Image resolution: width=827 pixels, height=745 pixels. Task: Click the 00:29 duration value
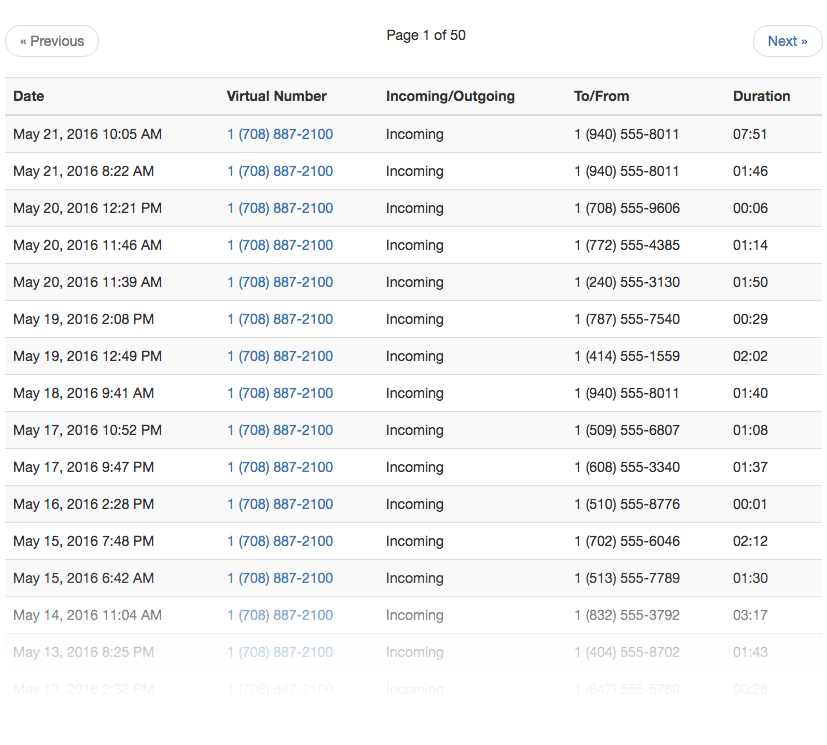coord(750,319)
